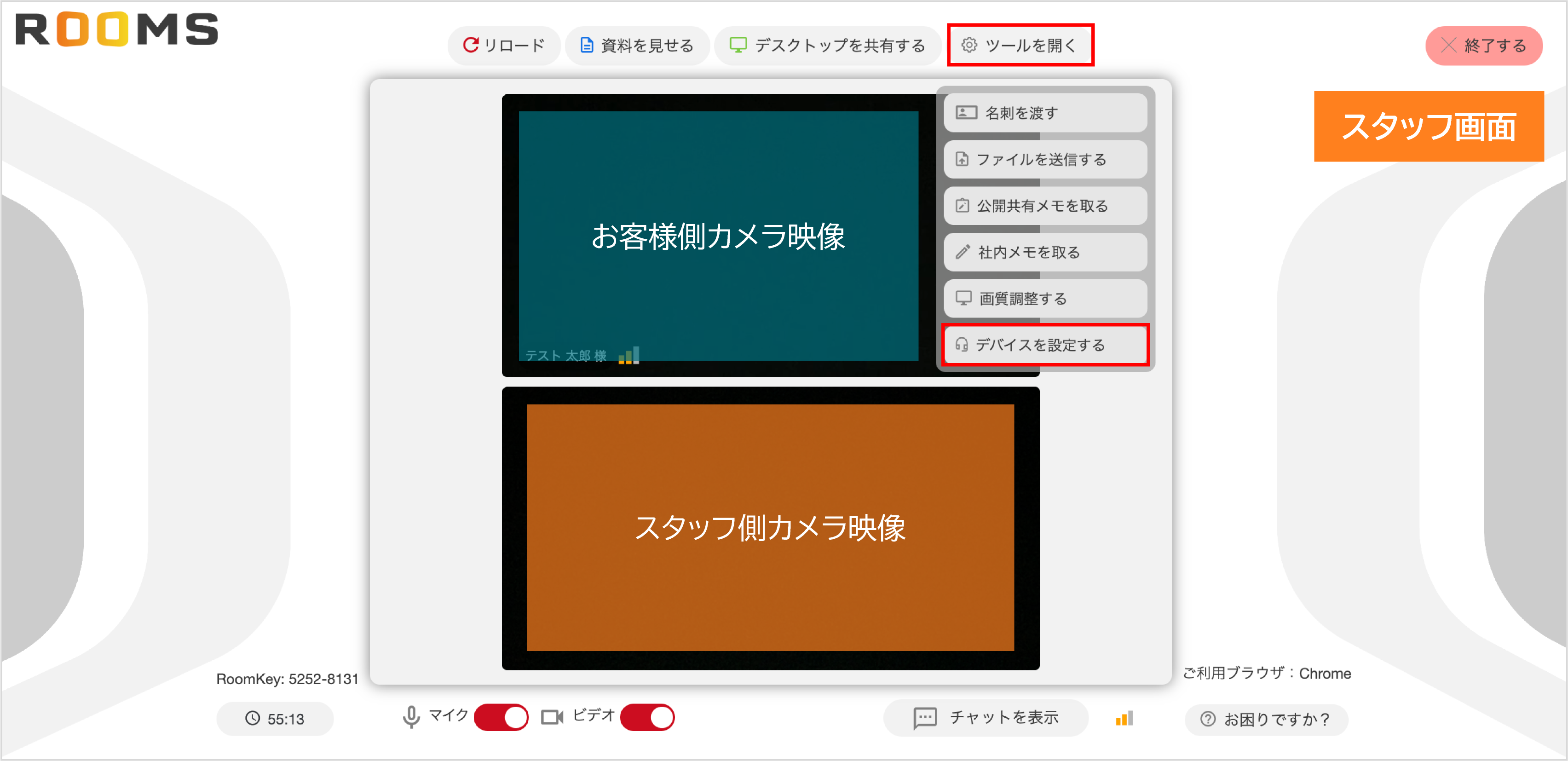Screen dimensions: 1568x761
Task: Click the headset icon on デバイスを設定する
Action: pyautogui.click(x=963, y=345)
